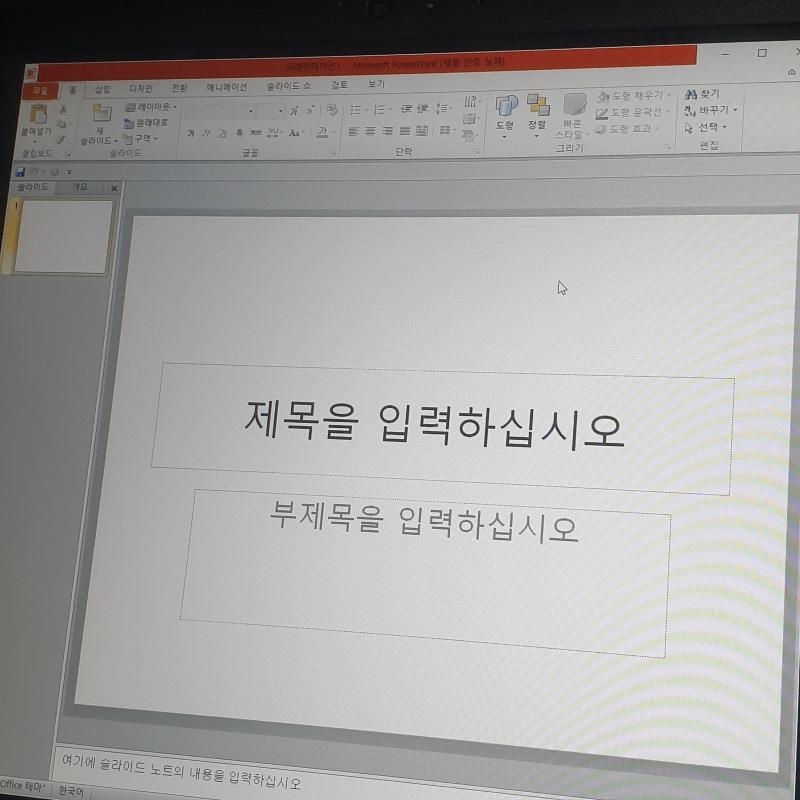Viewport: 800px width, 800px height.
Task: Switch to the Design (디자인) tab
Action: coord(140,89)
